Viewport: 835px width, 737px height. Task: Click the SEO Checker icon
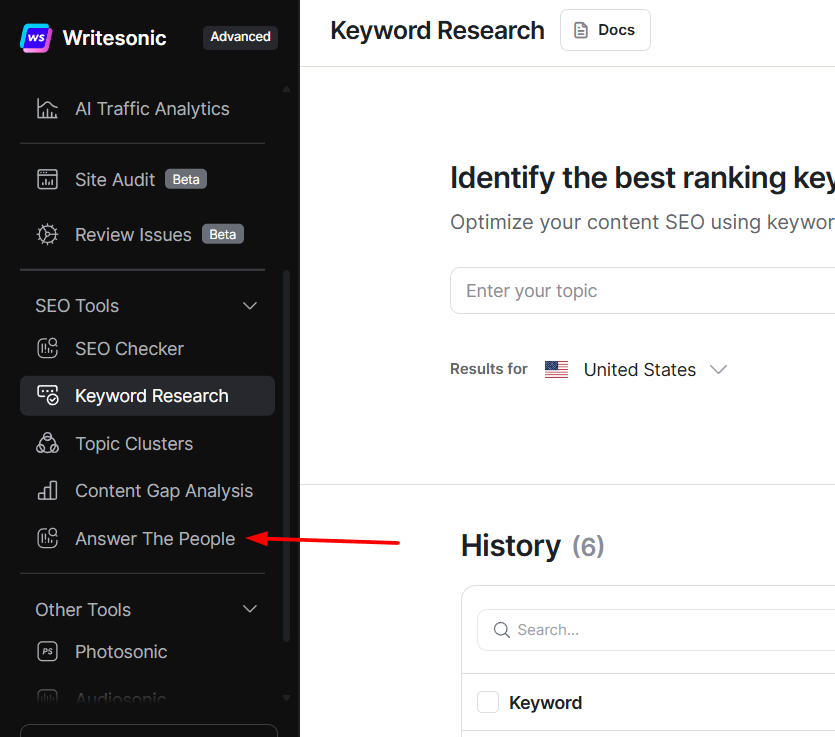(47, 349)
